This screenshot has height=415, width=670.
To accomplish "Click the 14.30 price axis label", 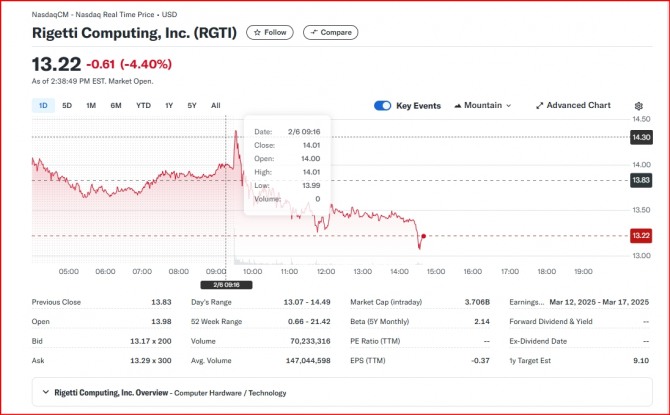I will [641, 137].
